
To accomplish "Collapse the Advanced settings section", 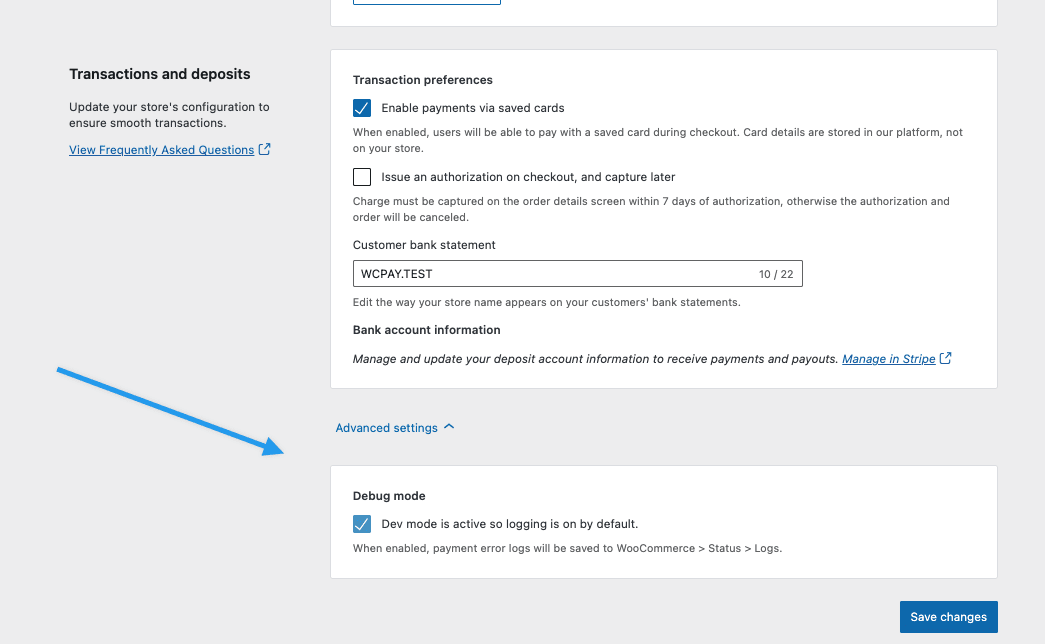I will [395, 427].
